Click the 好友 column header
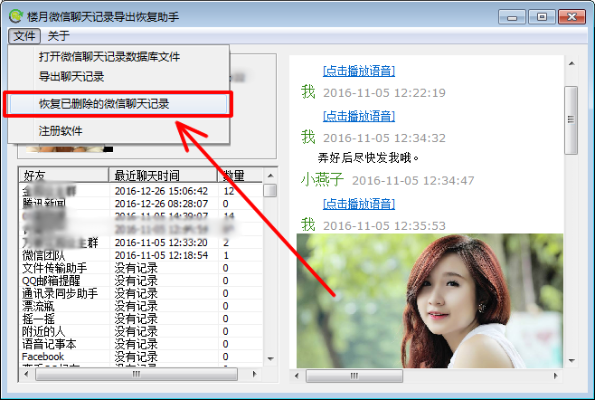595x400 pixels. (x=64, y=176)
